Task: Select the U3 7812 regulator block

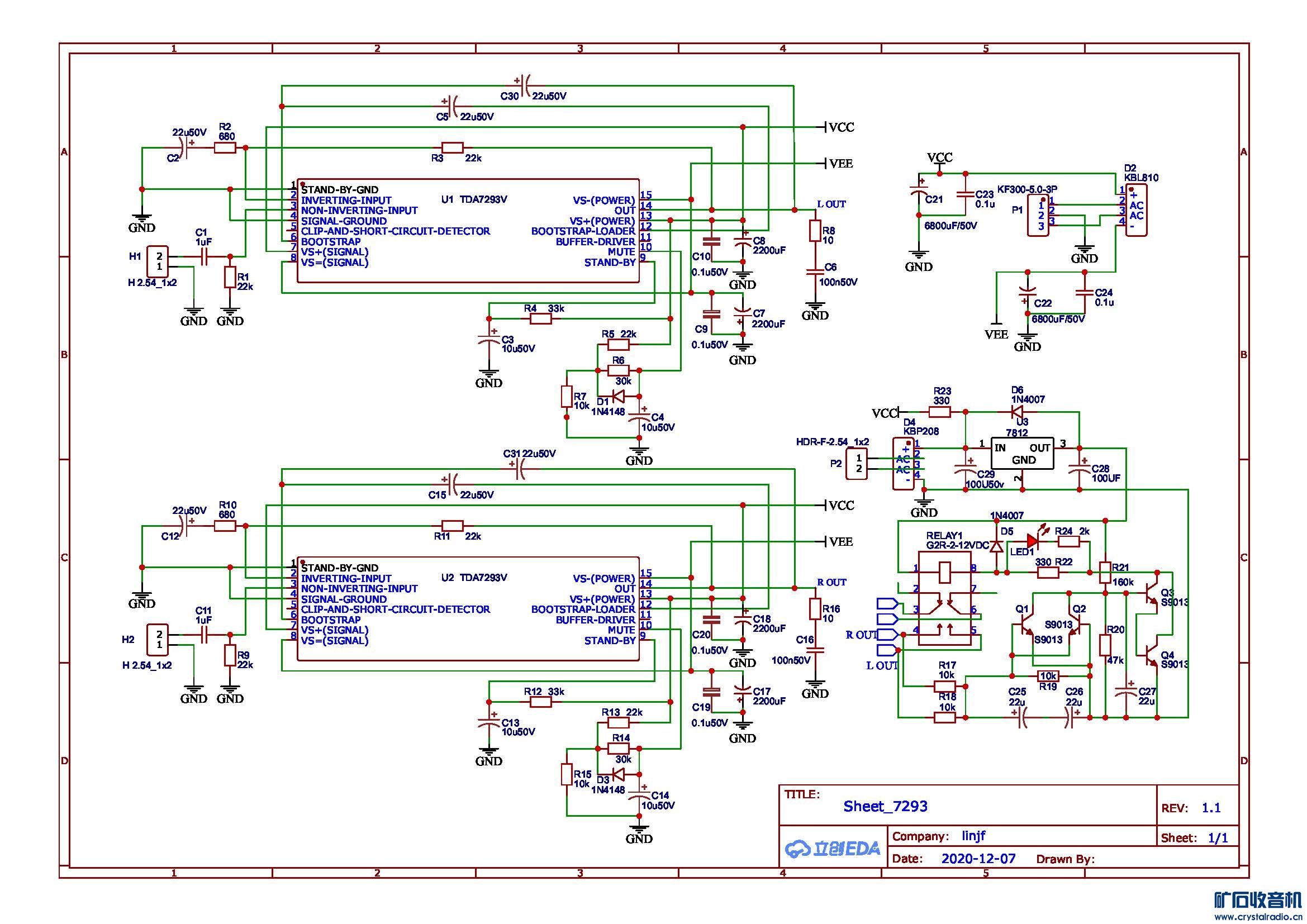Action: click(1023, 454)
